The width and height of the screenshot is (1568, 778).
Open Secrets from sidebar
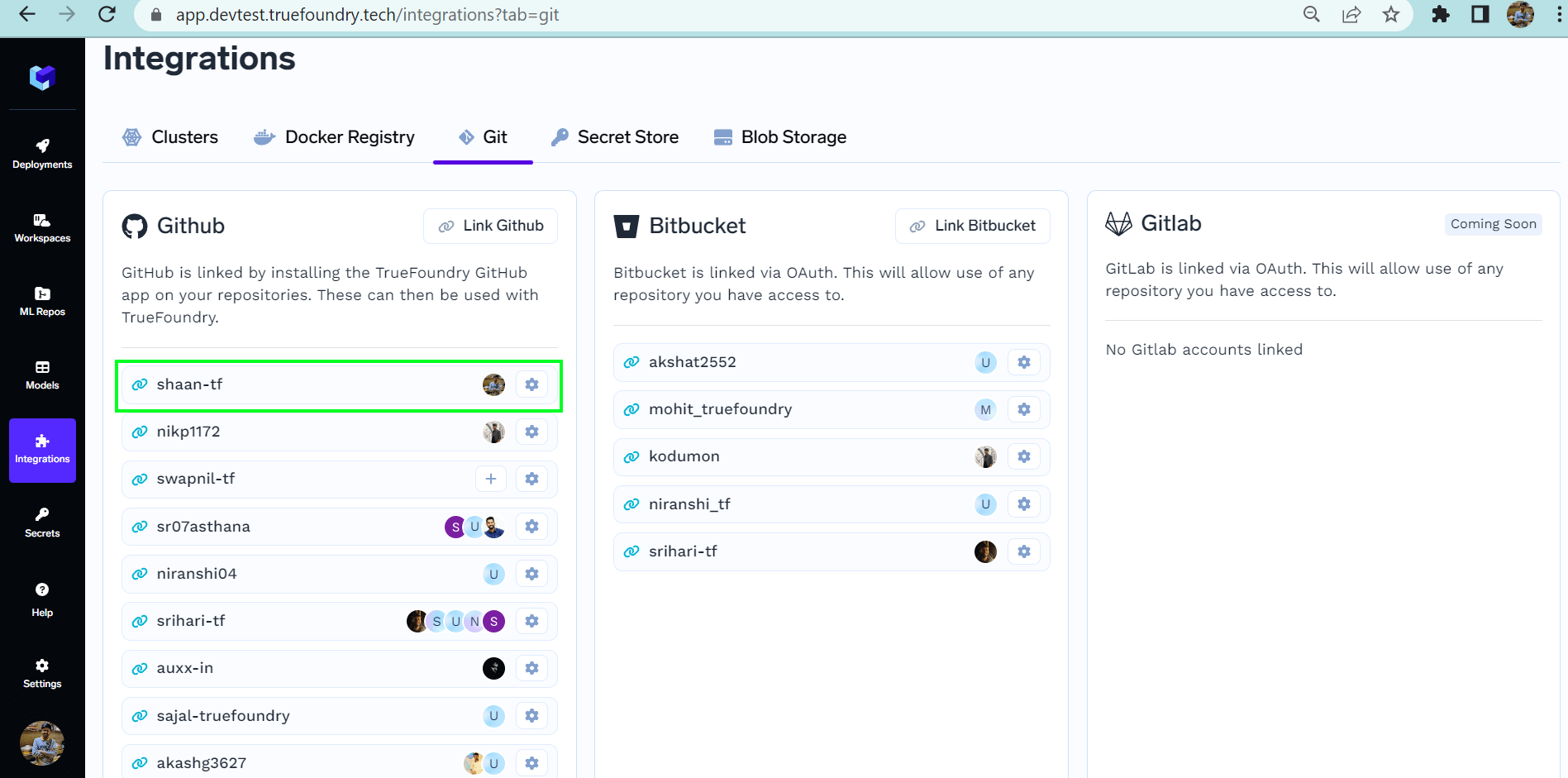point(42,523)
